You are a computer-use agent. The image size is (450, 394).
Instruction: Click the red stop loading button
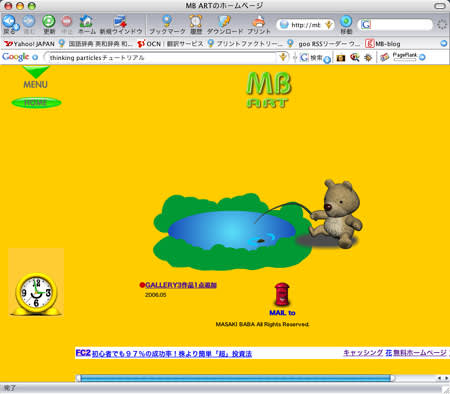pyautogui.click(x=67, y=24)
